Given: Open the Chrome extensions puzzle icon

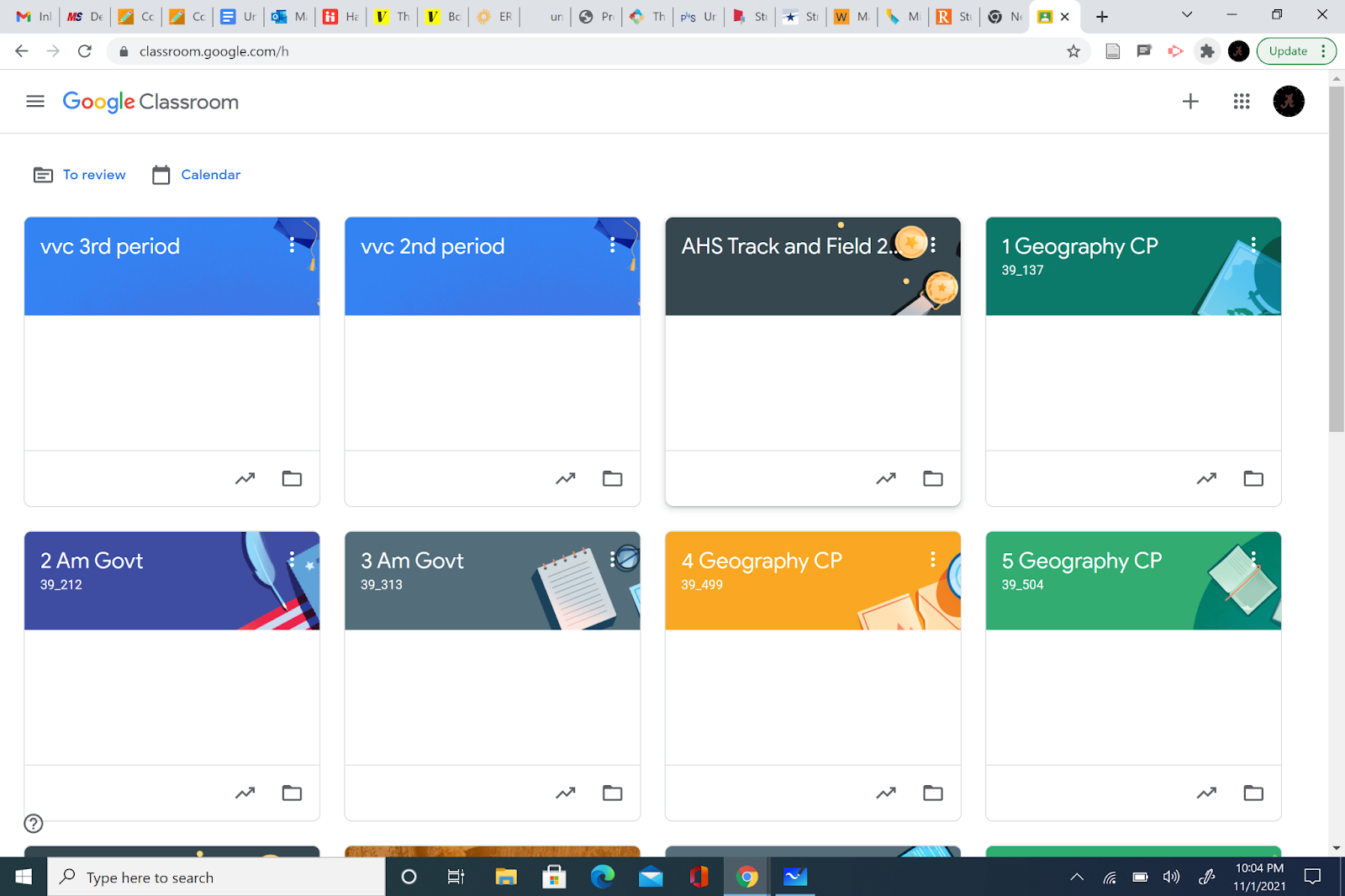Looking at the screenshot, I should point(1207,51).
